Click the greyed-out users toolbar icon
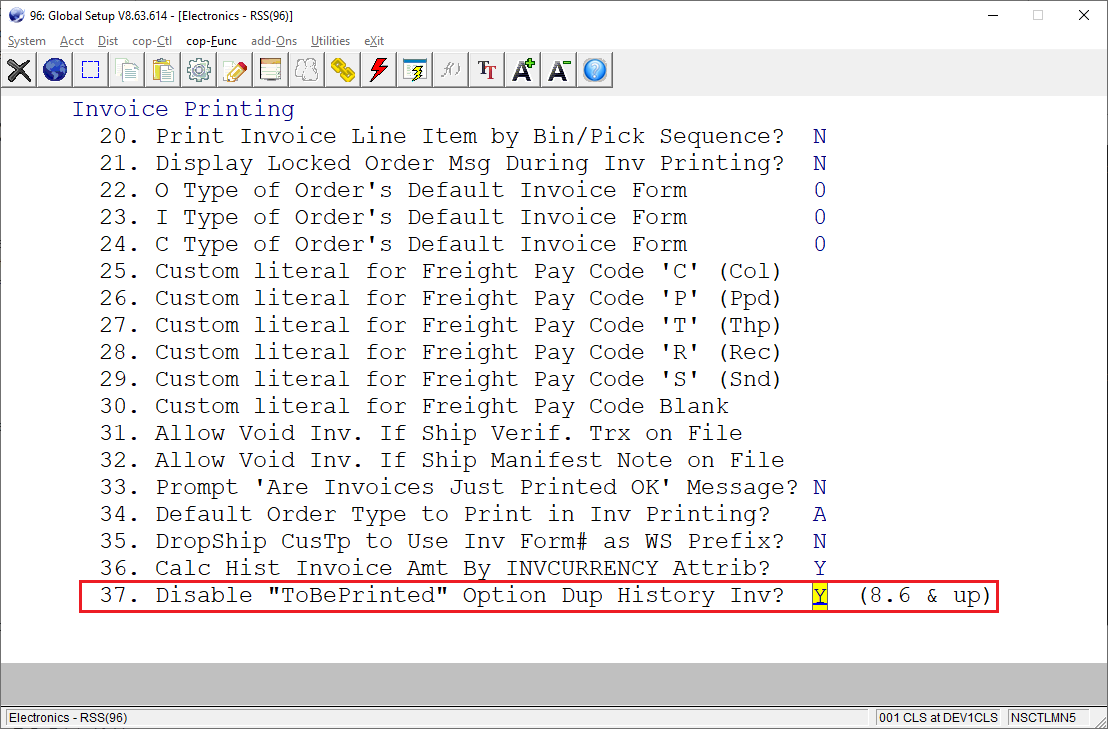The image size is (1108, 729). (307, 70)
